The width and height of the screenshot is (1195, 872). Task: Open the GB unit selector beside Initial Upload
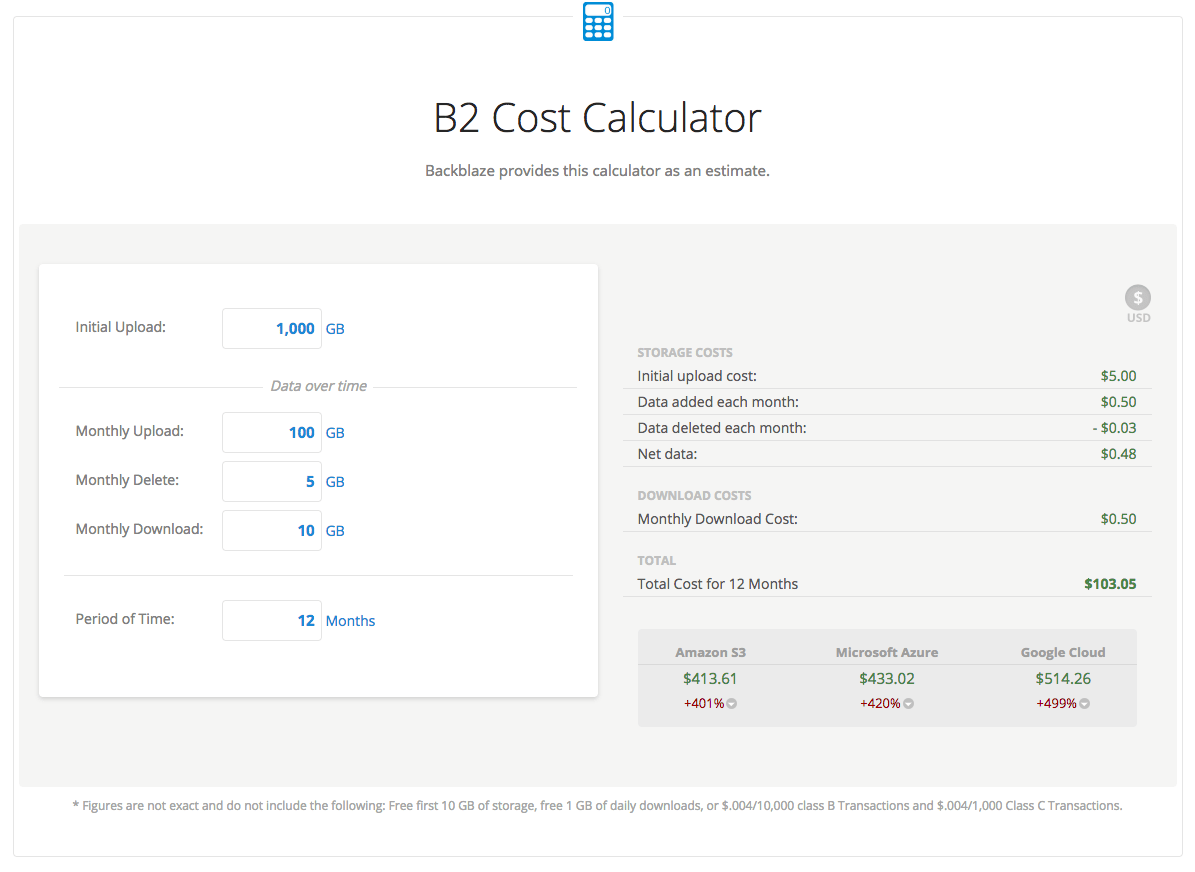coord(334,328)
